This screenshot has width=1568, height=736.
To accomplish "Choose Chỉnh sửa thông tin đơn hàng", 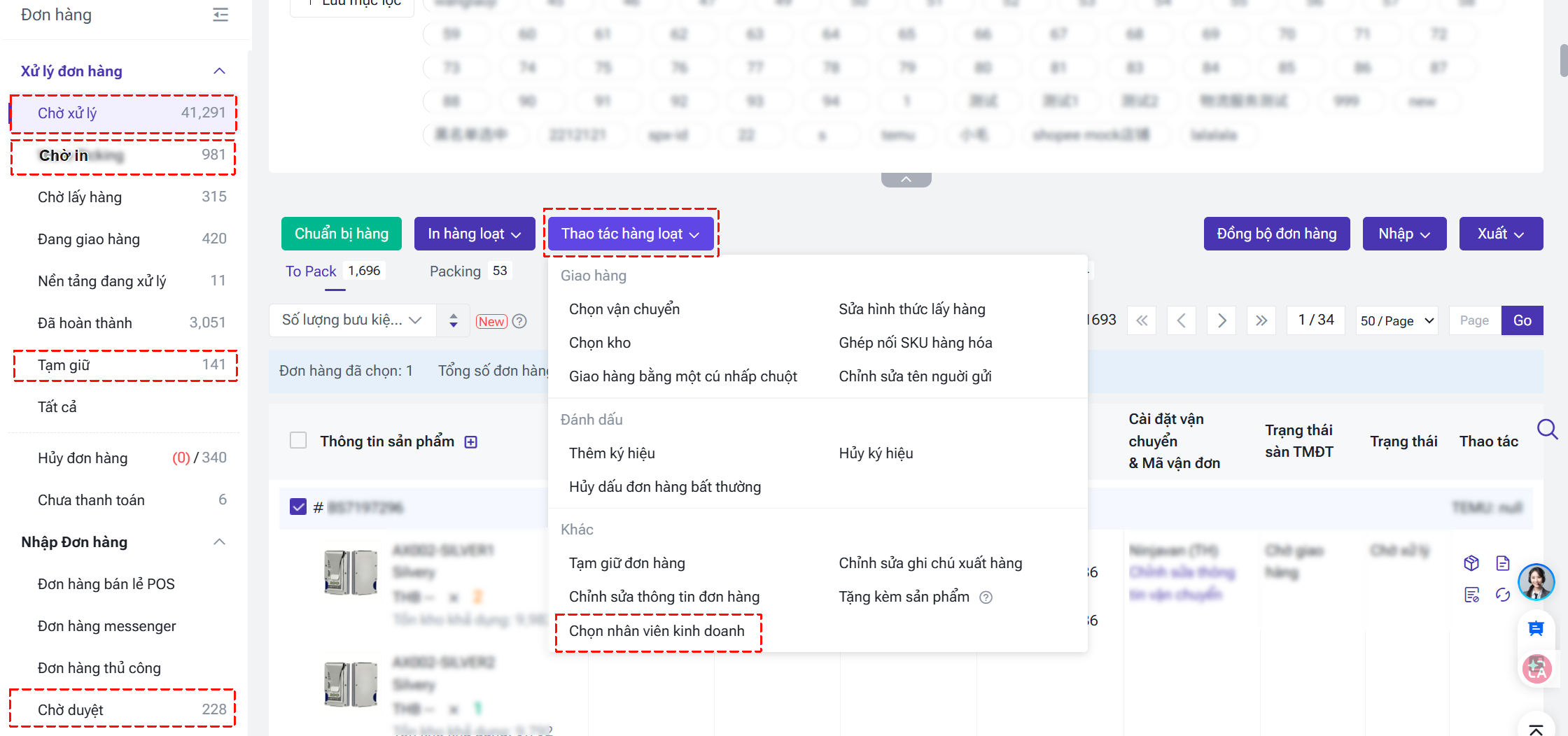I will pos(664,597).
